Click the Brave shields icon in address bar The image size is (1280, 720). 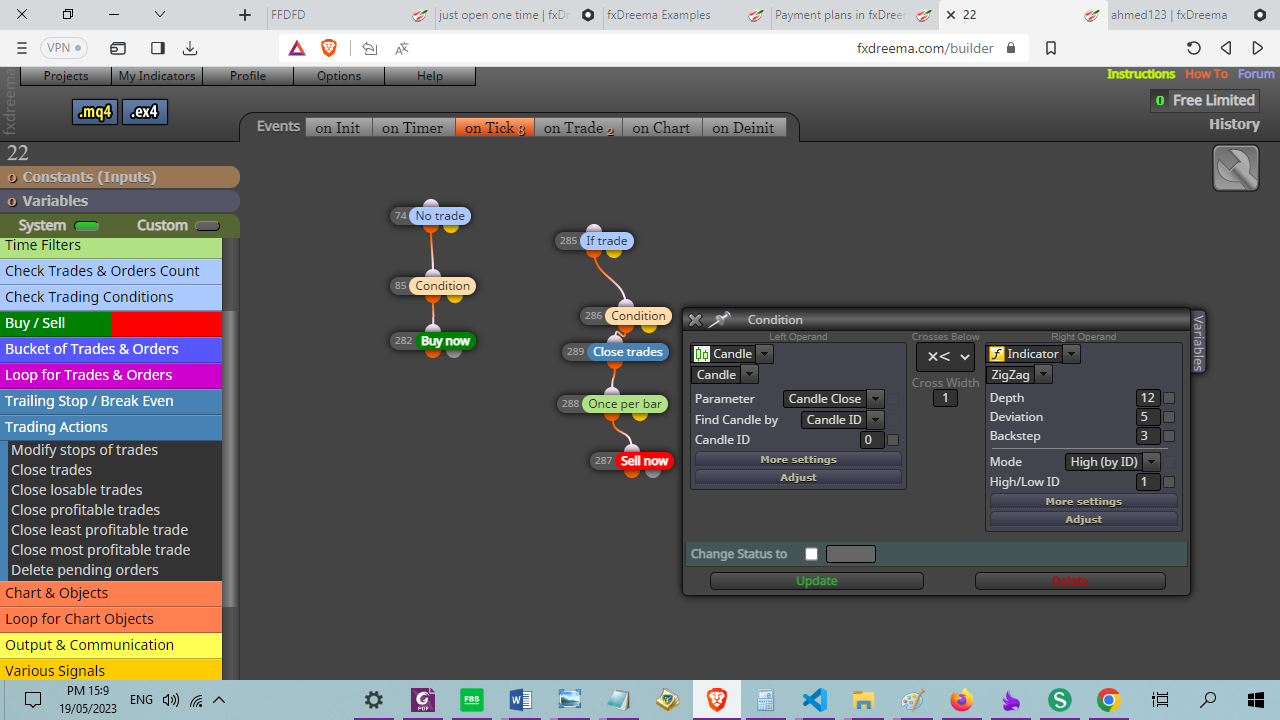(329, 48)
